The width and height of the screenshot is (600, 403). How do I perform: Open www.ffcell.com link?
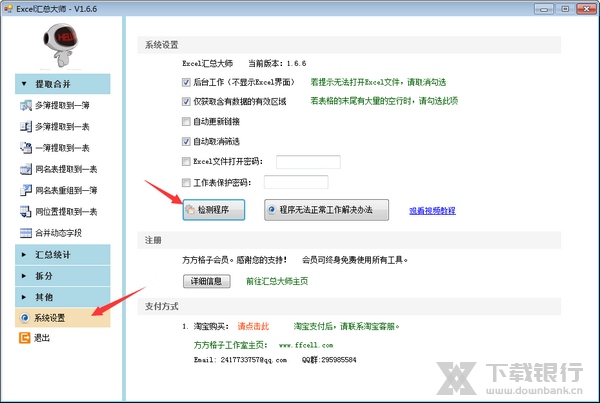point(306,345)
